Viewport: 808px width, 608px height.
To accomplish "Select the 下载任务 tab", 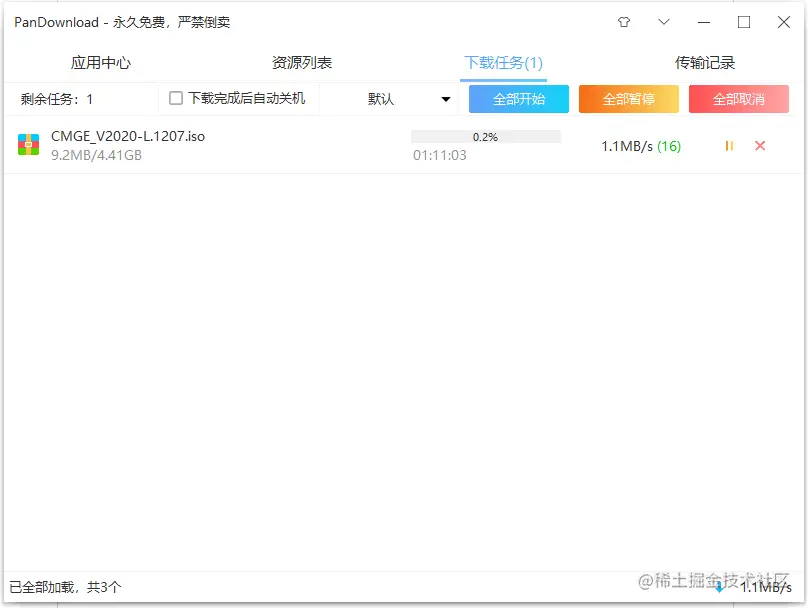I will pos(506,61).
